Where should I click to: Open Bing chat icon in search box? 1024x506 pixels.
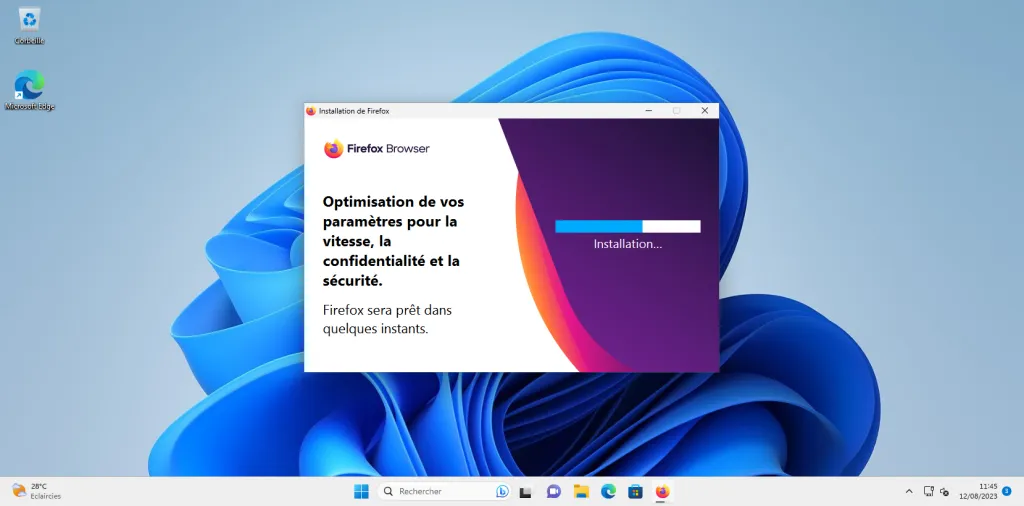(502, 491)
